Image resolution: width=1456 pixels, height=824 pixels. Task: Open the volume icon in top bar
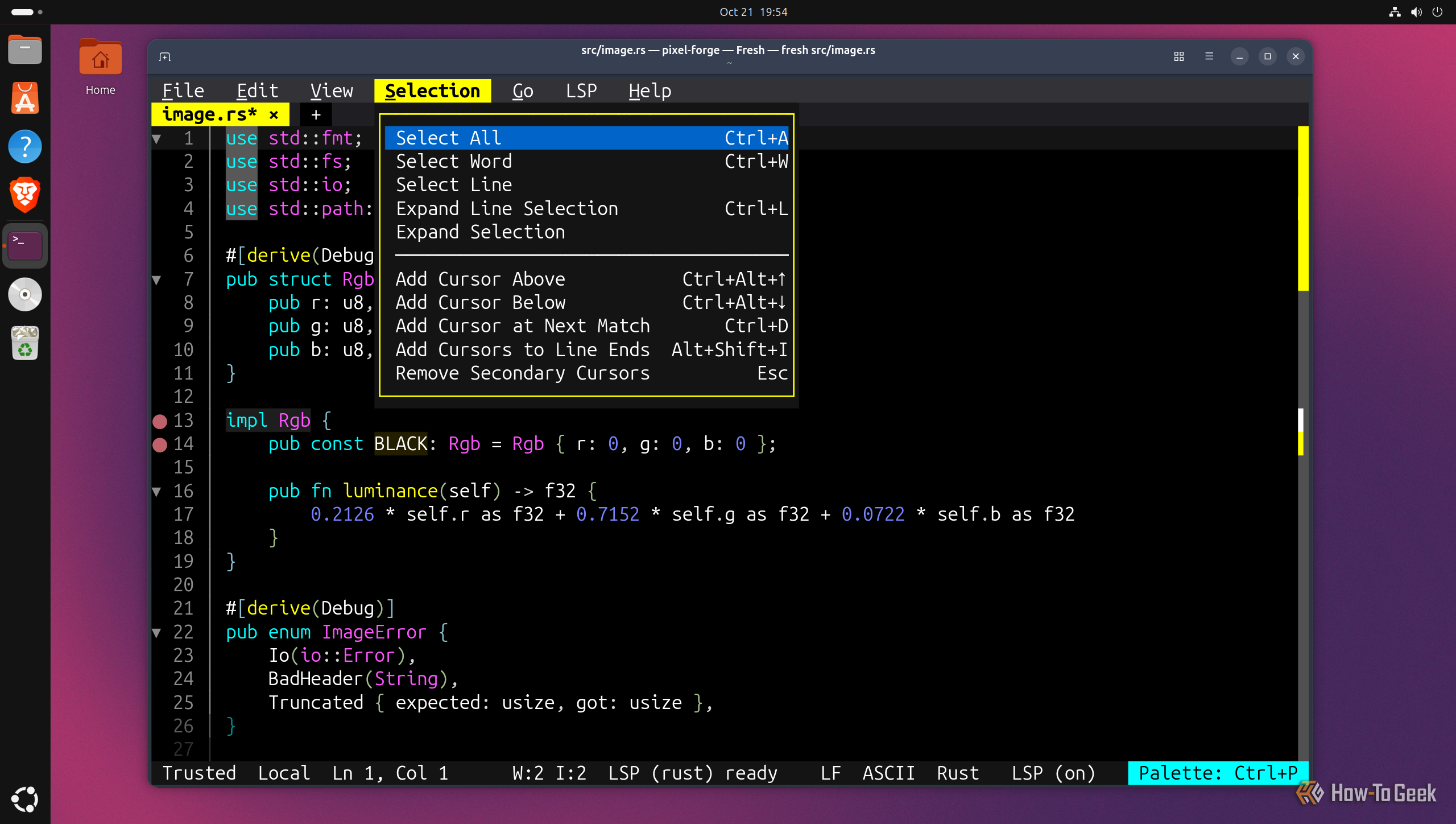(x=1416, y=12)
